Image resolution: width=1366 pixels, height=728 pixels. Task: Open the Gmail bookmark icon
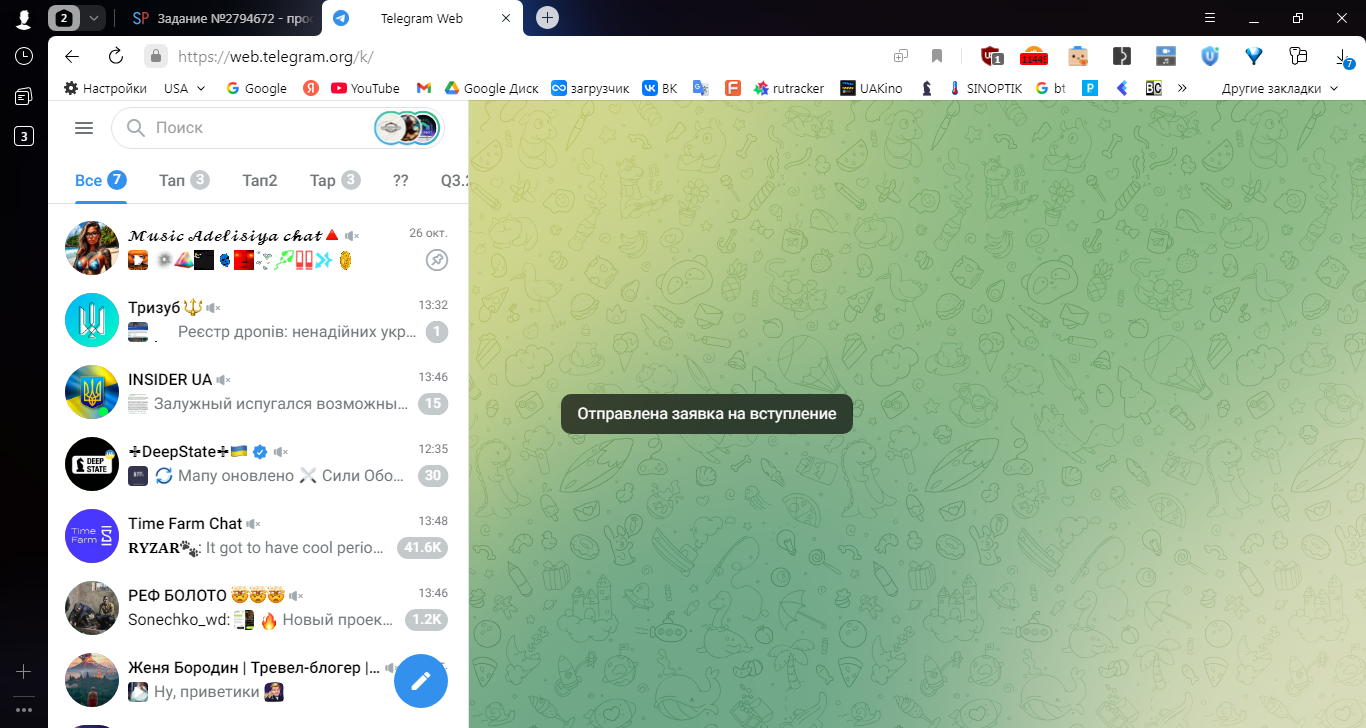pos(423,88)
